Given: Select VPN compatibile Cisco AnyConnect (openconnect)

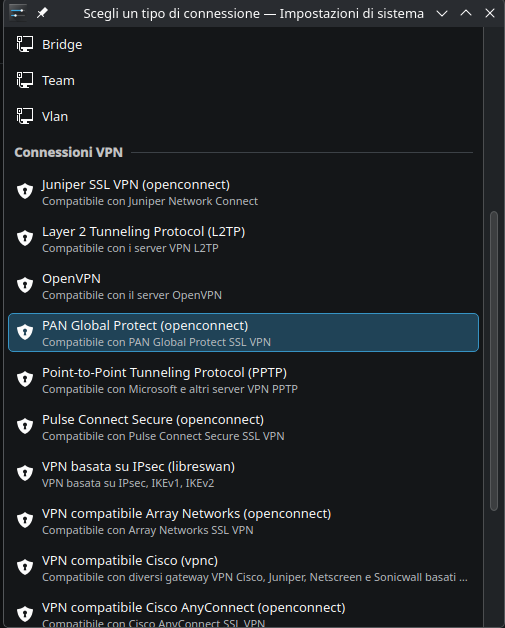Looking at the screenshot, I should click(x=243, y=613).
